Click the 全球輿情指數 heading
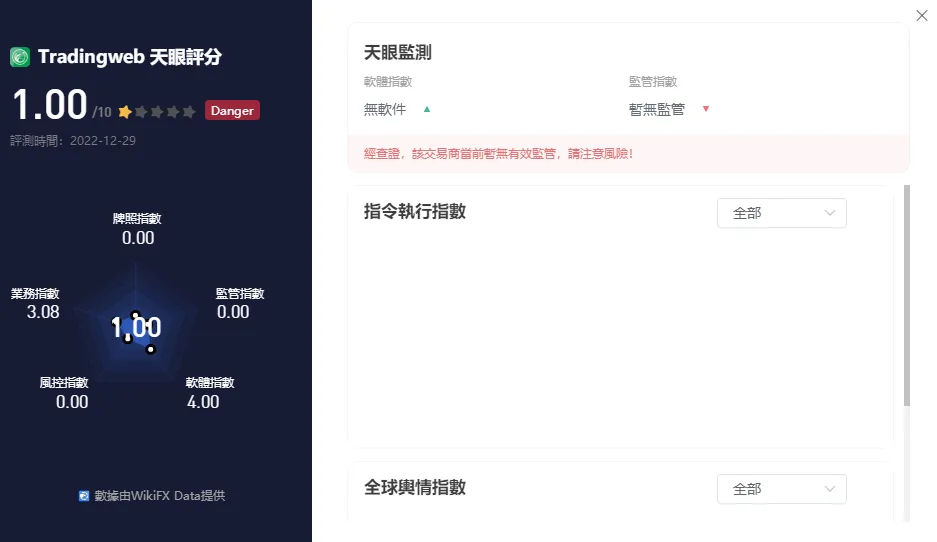 point(415,487)
